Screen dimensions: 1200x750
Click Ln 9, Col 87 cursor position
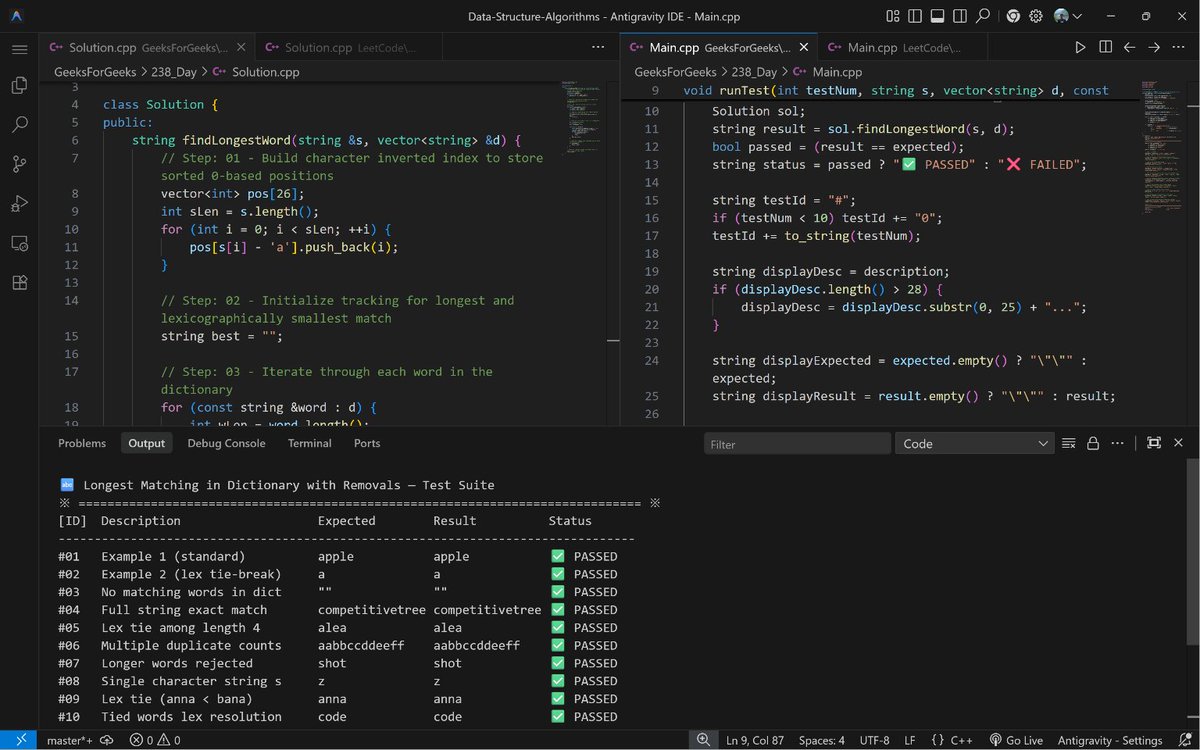coord(755,740)
